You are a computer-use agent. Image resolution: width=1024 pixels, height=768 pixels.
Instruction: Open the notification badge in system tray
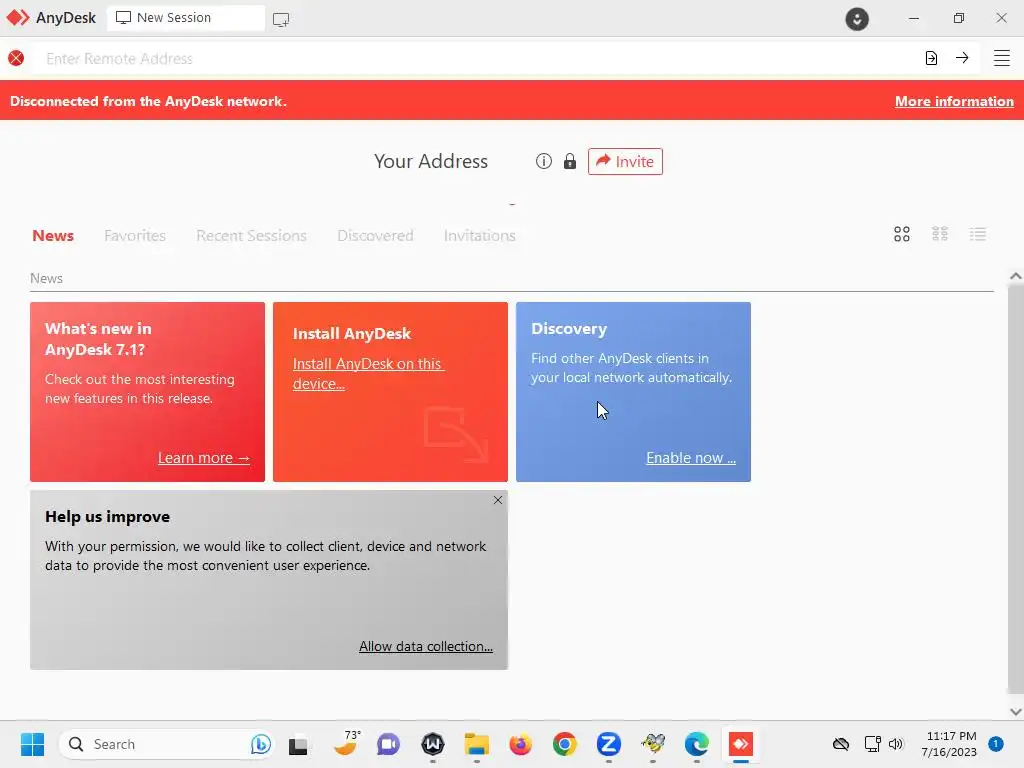pyautogui.click(x=996, y=744)
